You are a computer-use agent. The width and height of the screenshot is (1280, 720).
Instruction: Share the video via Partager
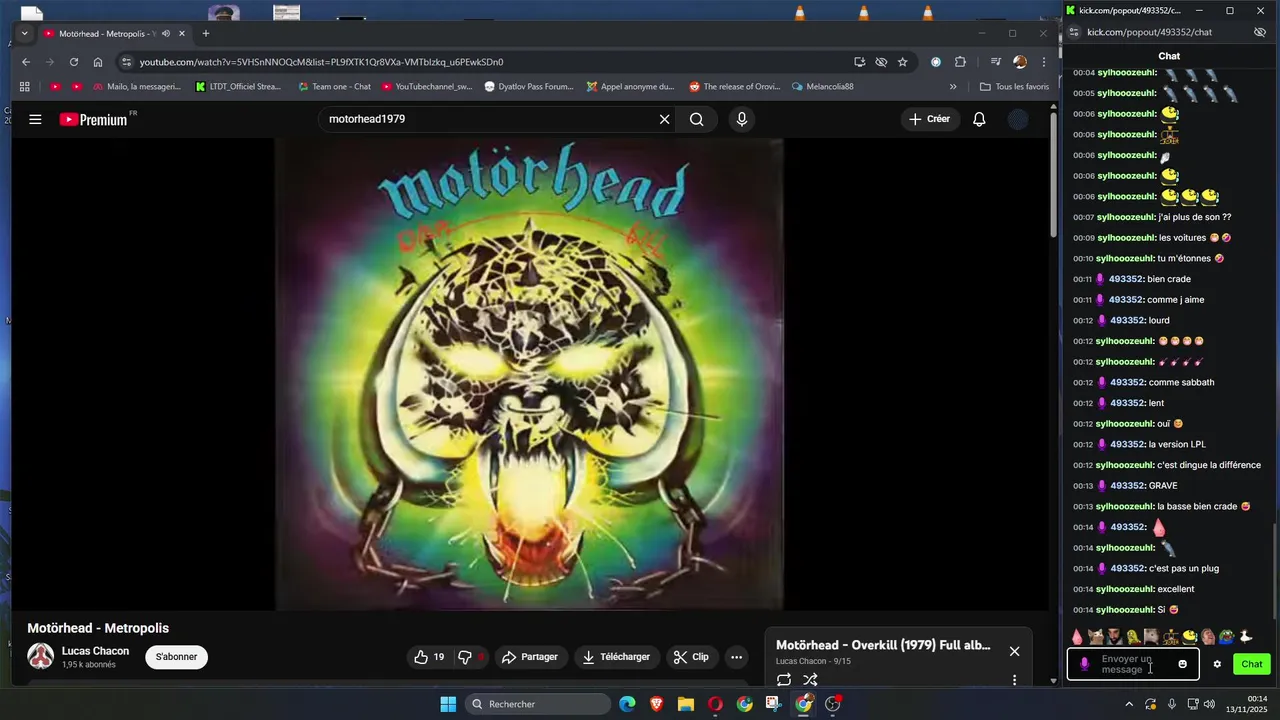pos(530,657)
